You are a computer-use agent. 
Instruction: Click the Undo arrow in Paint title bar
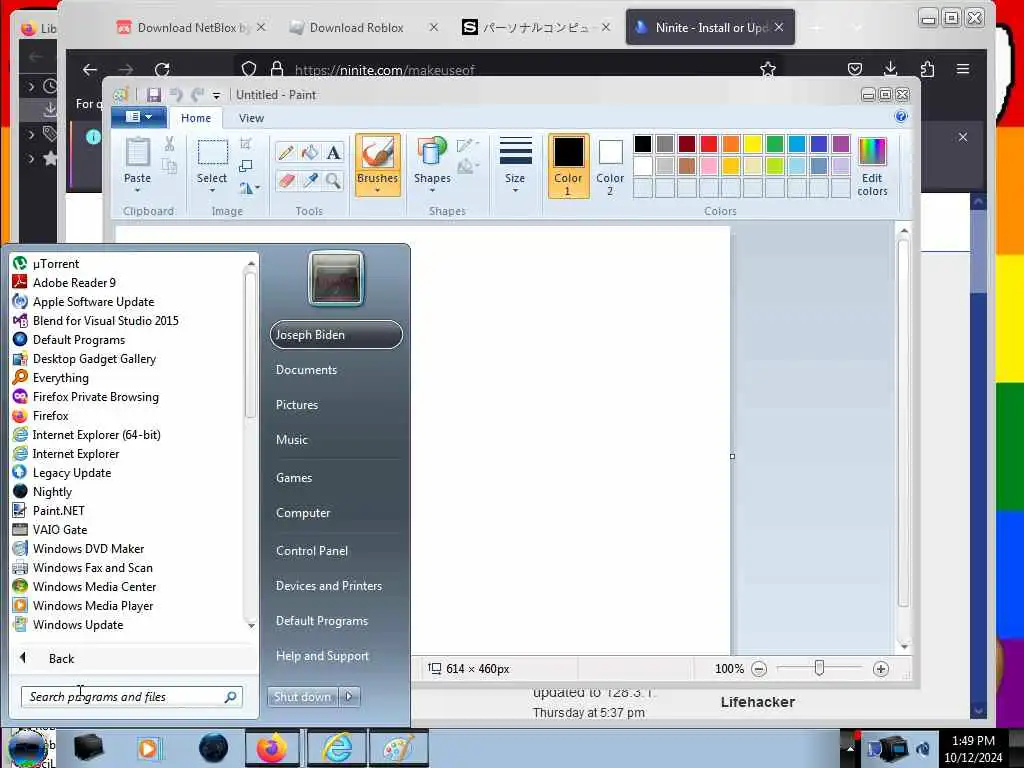tap(176, 95)
